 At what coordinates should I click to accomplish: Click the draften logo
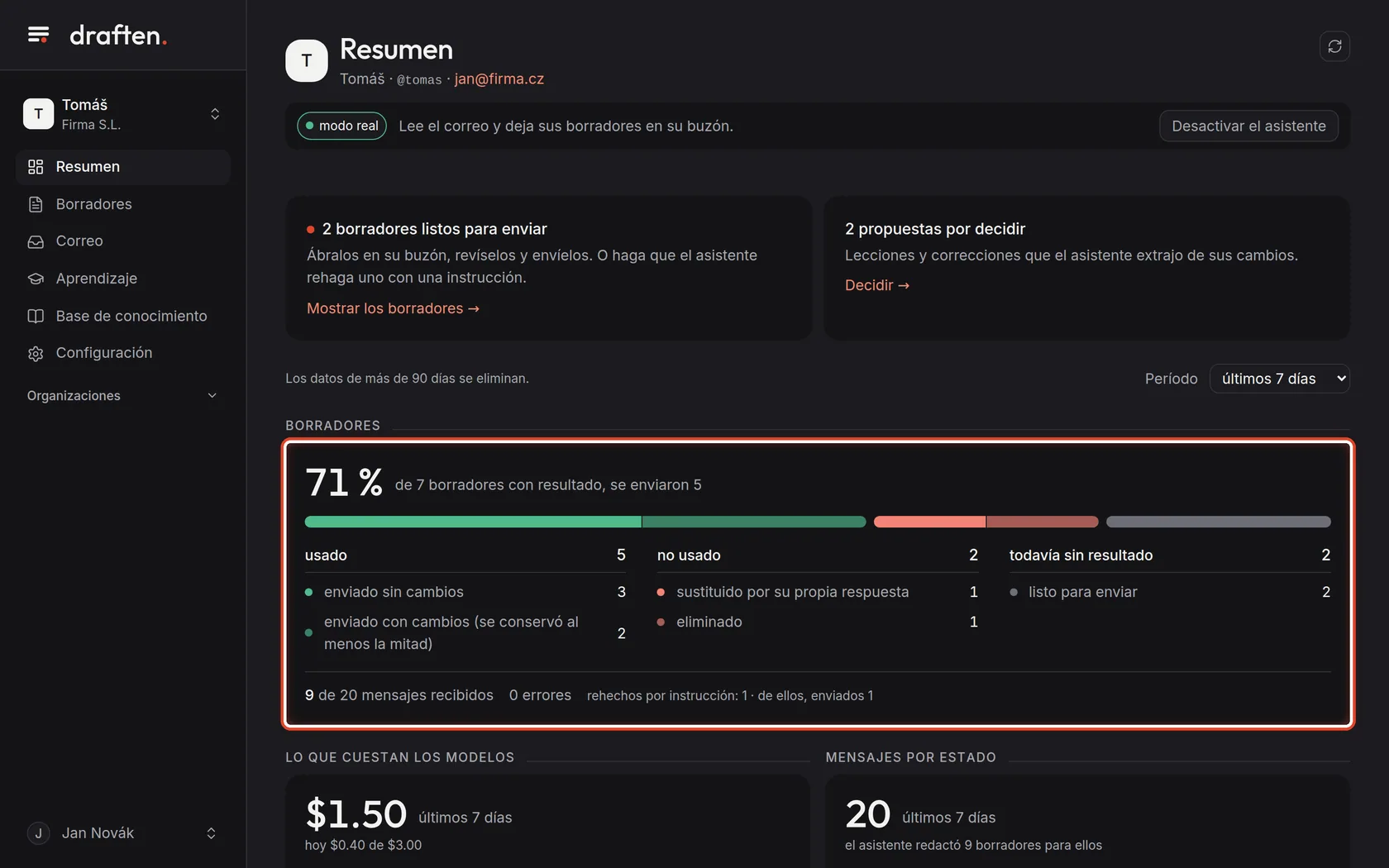tap(118, 35)
